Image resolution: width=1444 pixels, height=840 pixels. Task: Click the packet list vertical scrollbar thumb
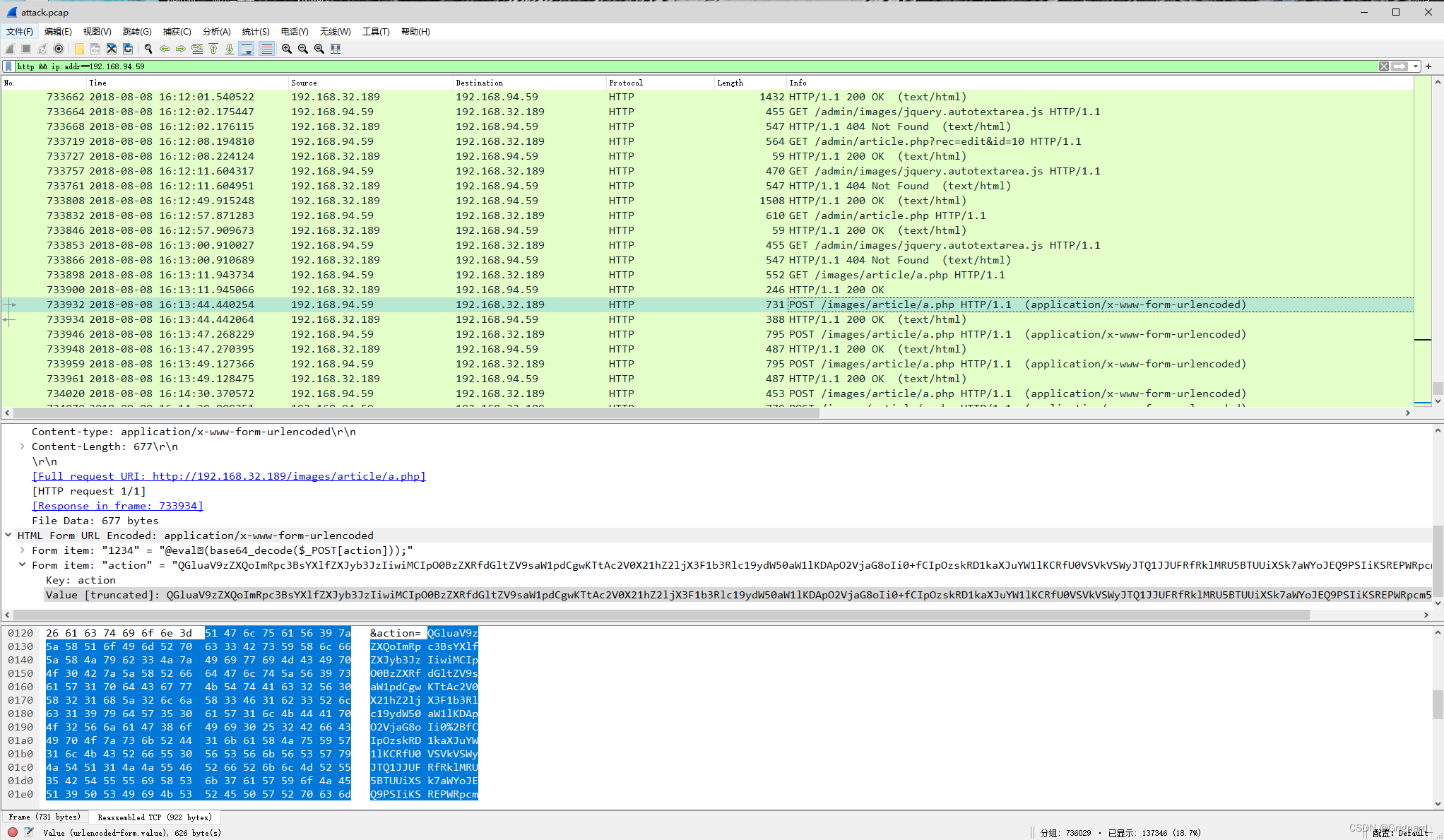coord(1437,389)
